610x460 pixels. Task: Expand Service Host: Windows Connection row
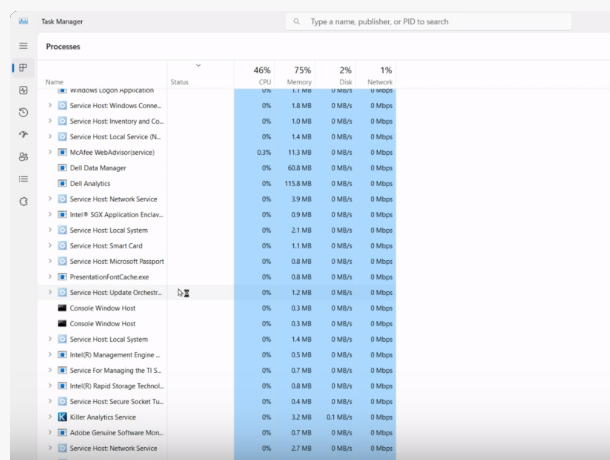(x=50, y=105)
